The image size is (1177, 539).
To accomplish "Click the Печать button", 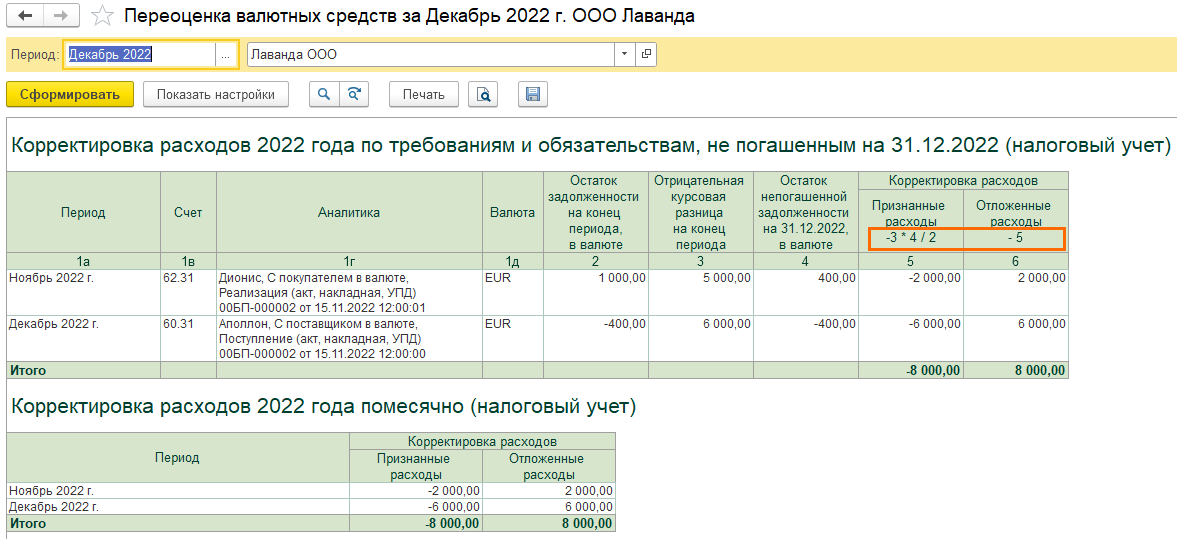I will click(424, 95).
